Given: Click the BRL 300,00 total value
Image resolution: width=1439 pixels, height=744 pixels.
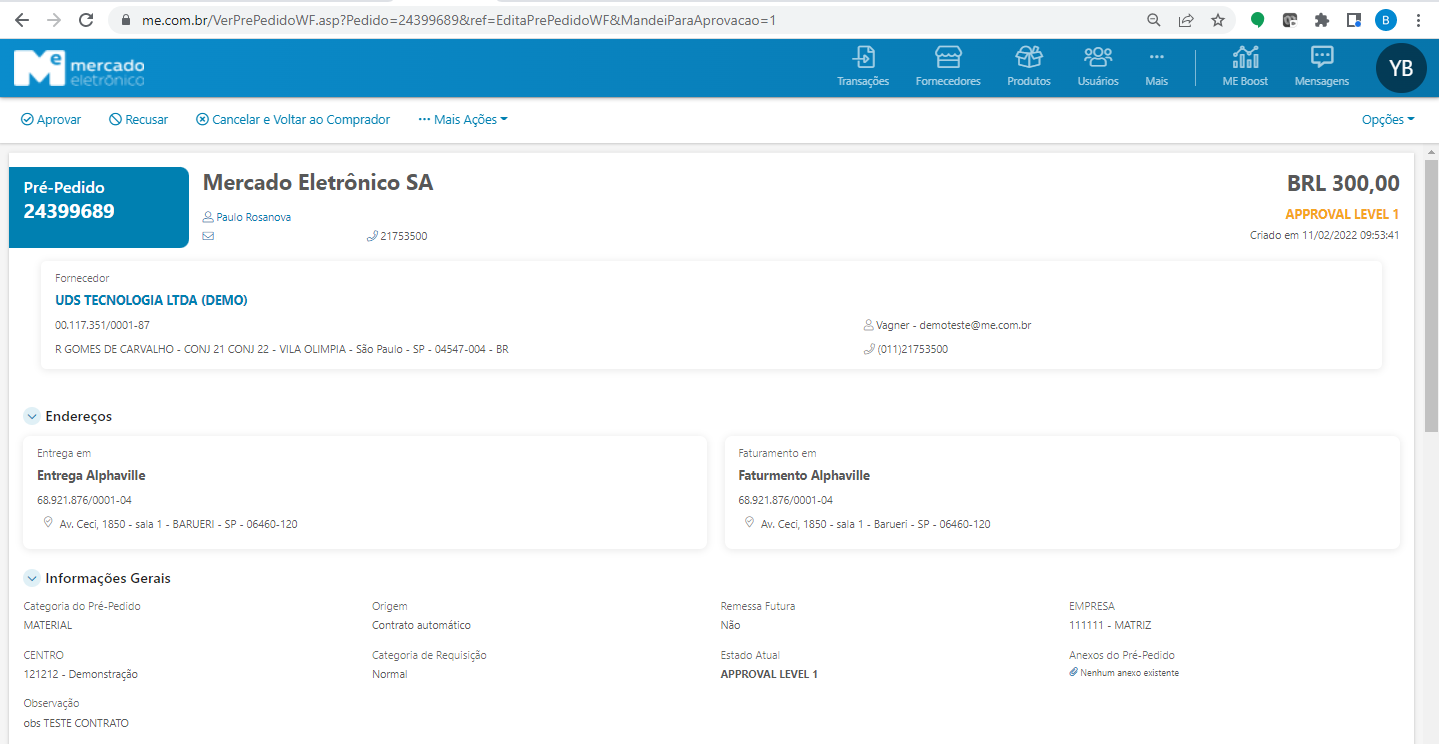Looking at the screenshot, I should (x=1343, y=184).
